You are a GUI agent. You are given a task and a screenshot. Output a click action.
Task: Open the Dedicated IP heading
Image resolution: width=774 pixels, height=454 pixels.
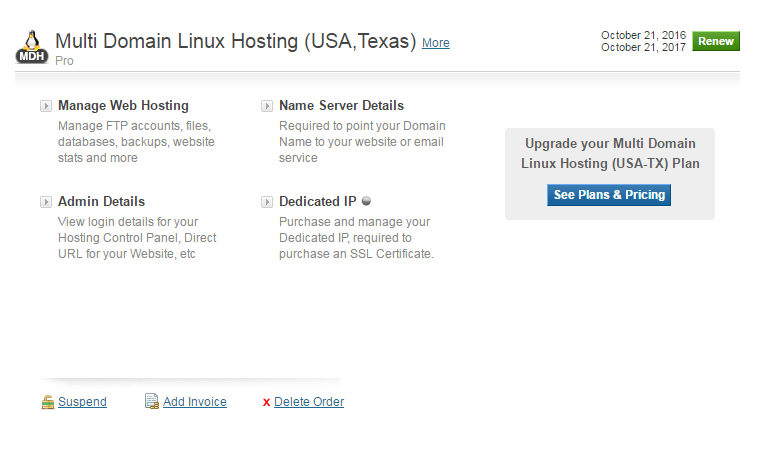tap(317, 201)
